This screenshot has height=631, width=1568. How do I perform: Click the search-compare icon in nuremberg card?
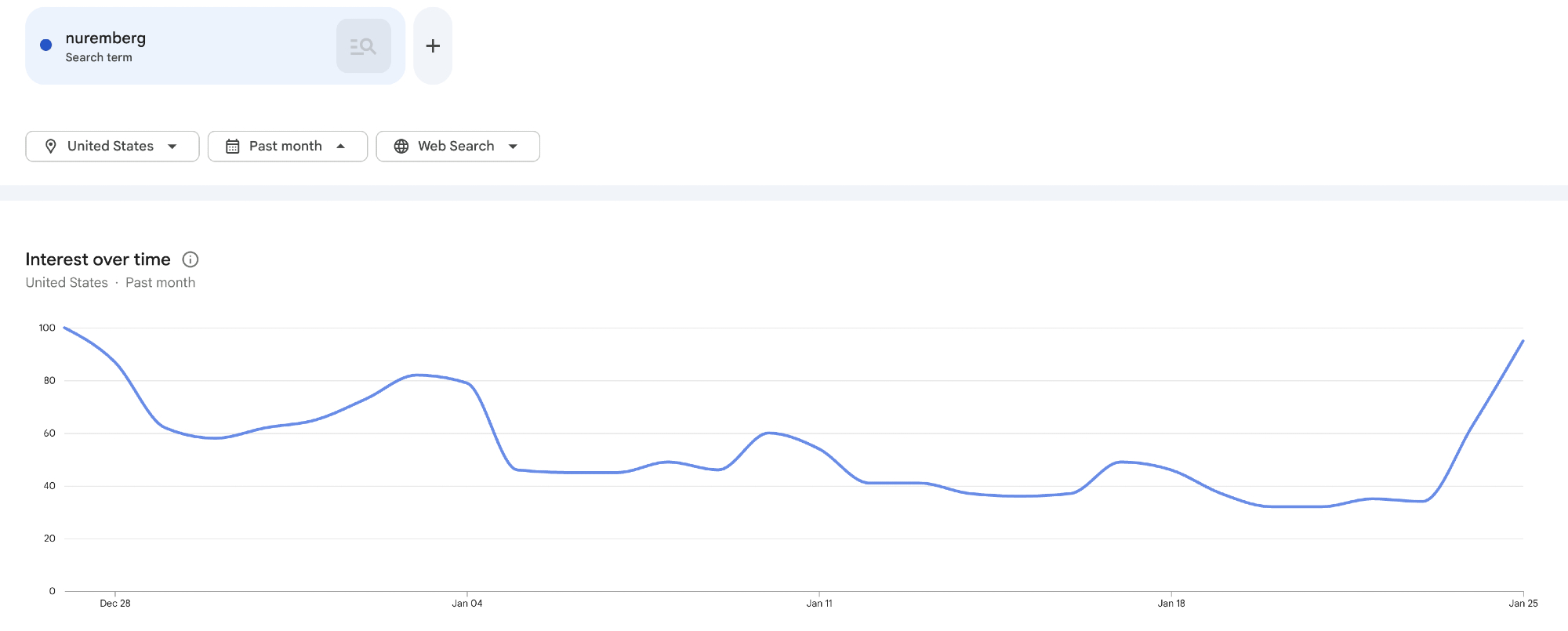pos(363,46)
